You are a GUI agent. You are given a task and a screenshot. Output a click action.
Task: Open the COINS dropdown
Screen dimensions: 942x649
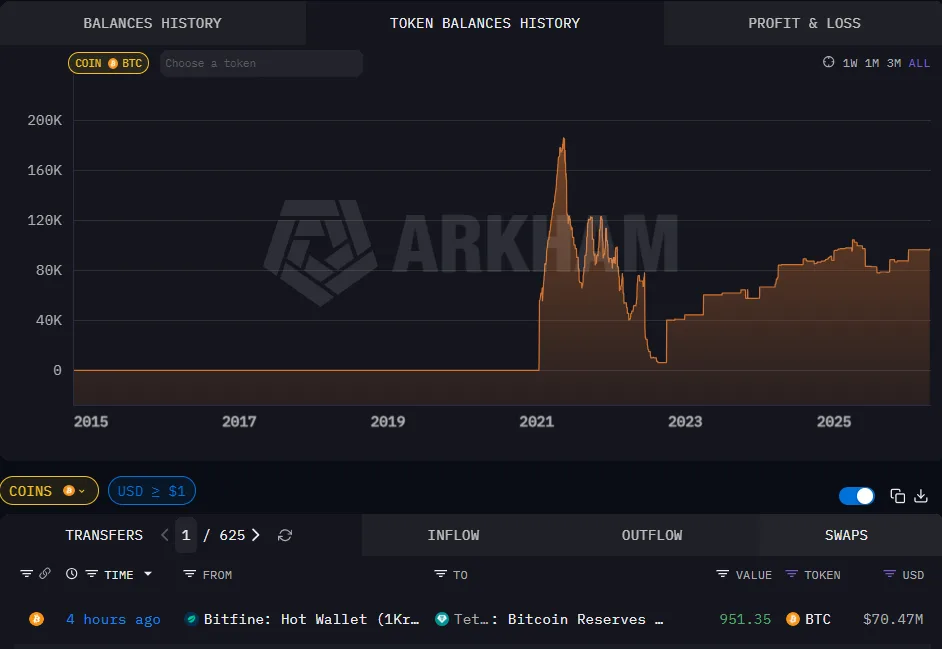point(49,490)
